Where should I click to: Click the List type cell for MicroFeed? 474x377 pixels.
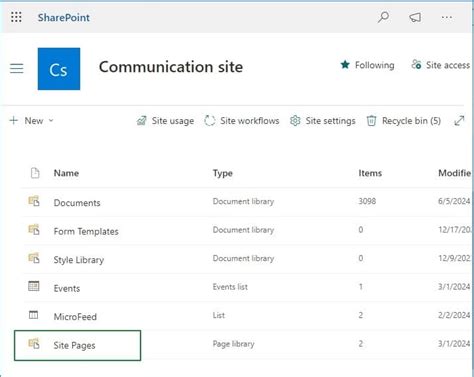pyautogui.click(x=219, y=315)
